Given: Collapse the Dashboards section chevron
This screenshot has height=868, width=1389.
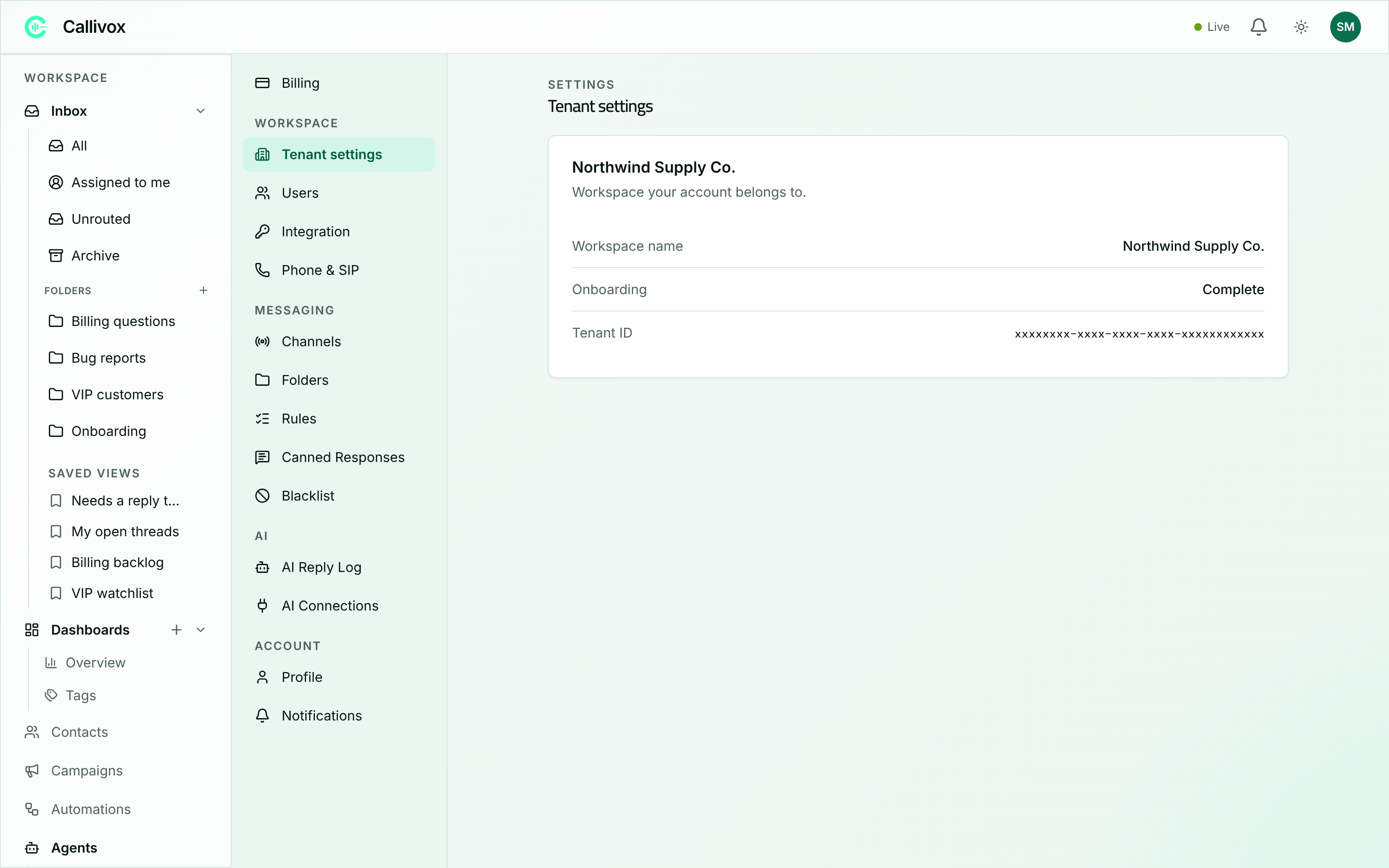Looking at the screenshot, I should 200,630.
